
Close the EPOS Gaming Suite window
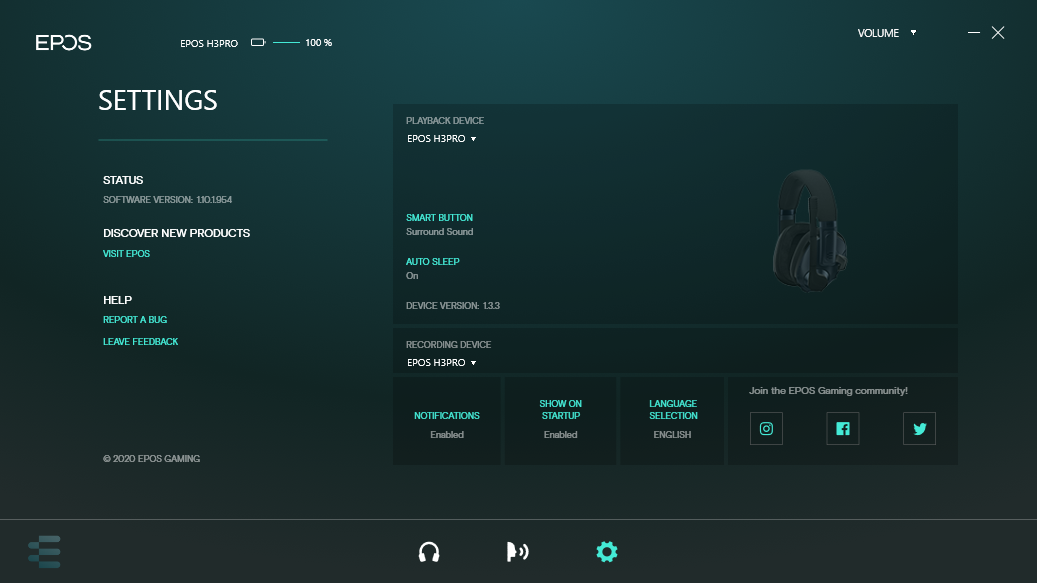point(998,32)
